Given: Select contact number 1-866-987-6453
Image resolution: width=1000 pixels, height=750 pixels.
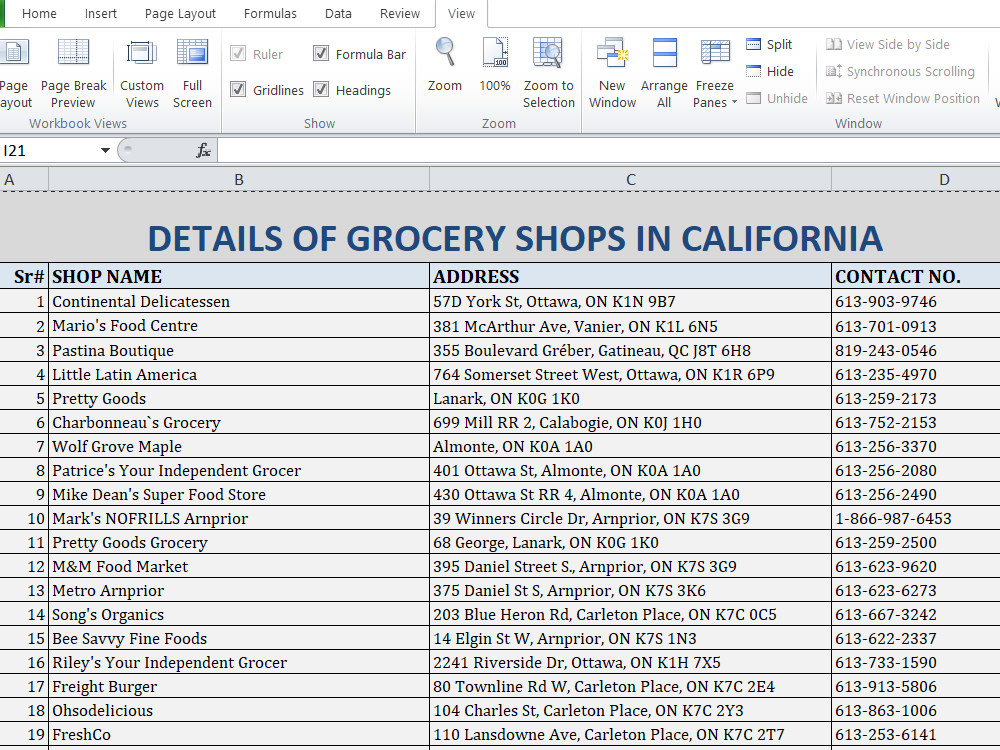Looking at the screenshot, I should [x=916, y=518].
